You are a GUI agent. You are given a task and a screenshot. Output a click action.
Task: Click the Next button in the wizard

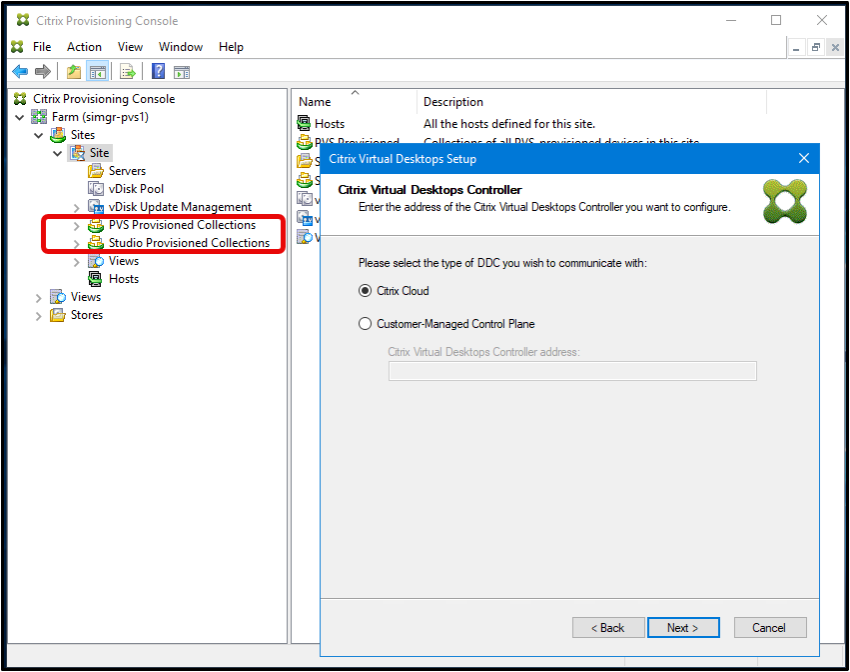(x=683, y=627)
